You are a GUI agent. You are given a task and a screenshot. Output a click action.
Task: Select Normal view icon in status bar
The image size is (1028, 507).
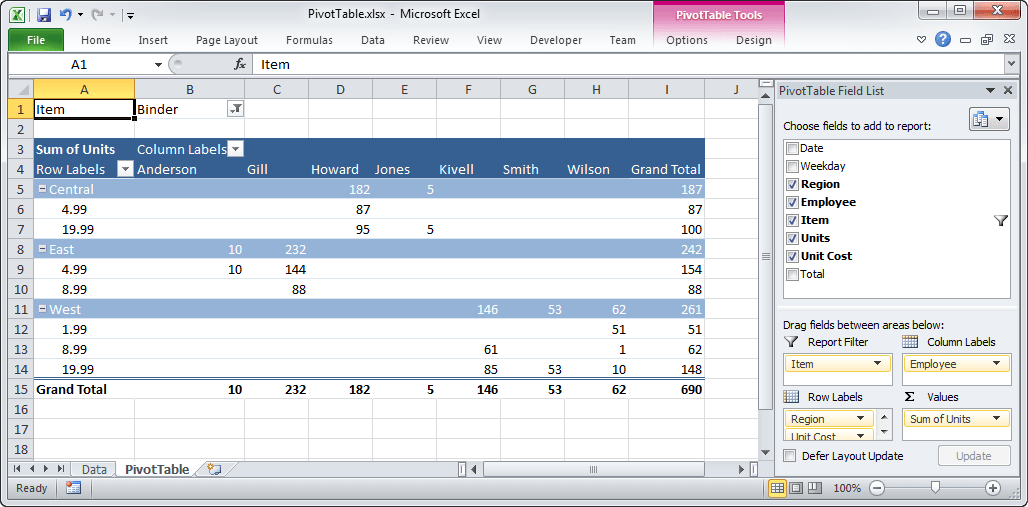click(777, 488)
